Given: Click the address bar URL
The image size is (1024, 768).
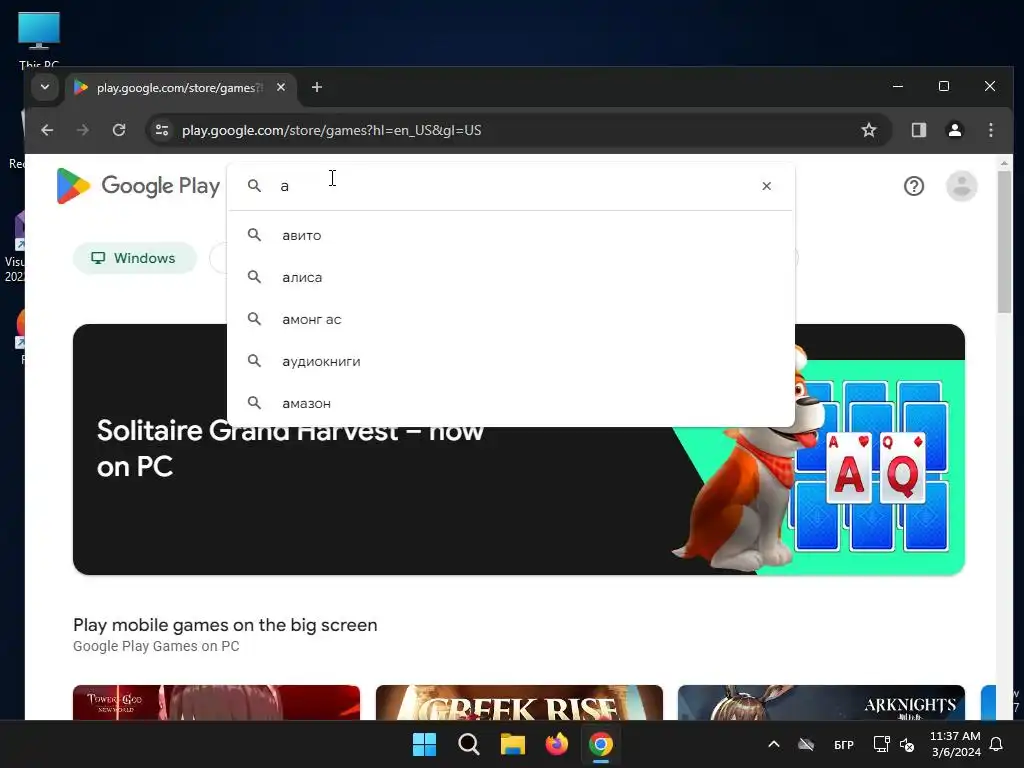Looking at the screenshot, I should pos(332,130).
